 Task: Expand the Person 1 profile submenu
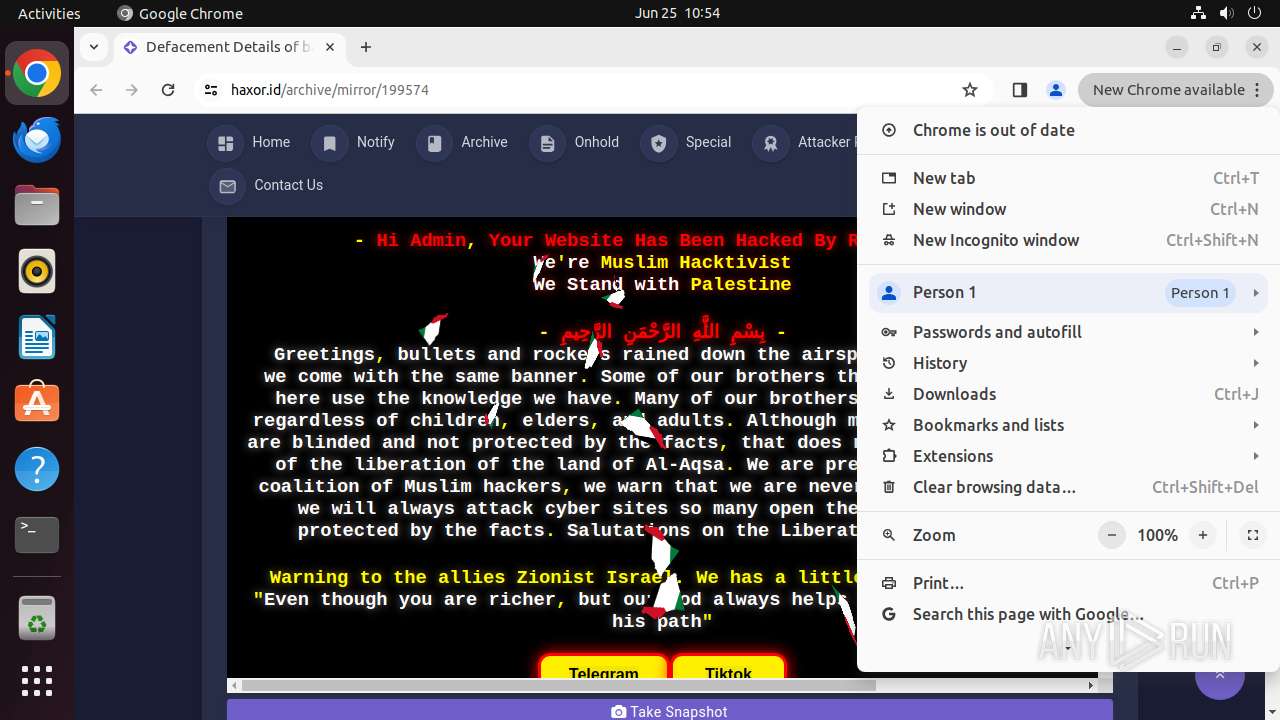pyautogui.click(x=1068, y=293)
